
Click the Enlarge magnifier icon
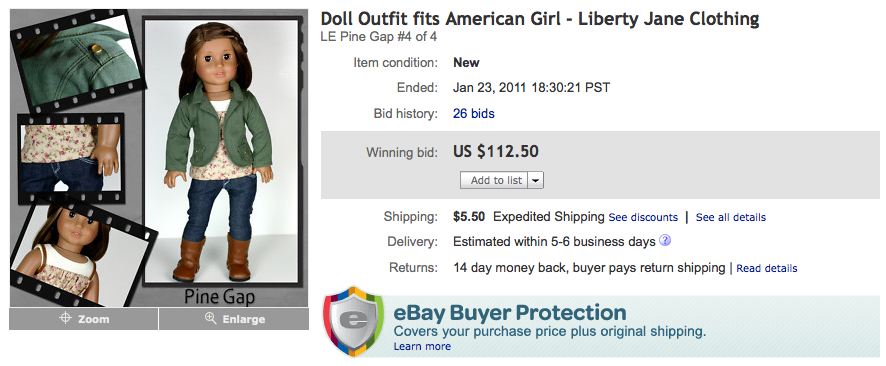(x=211, y=319)
